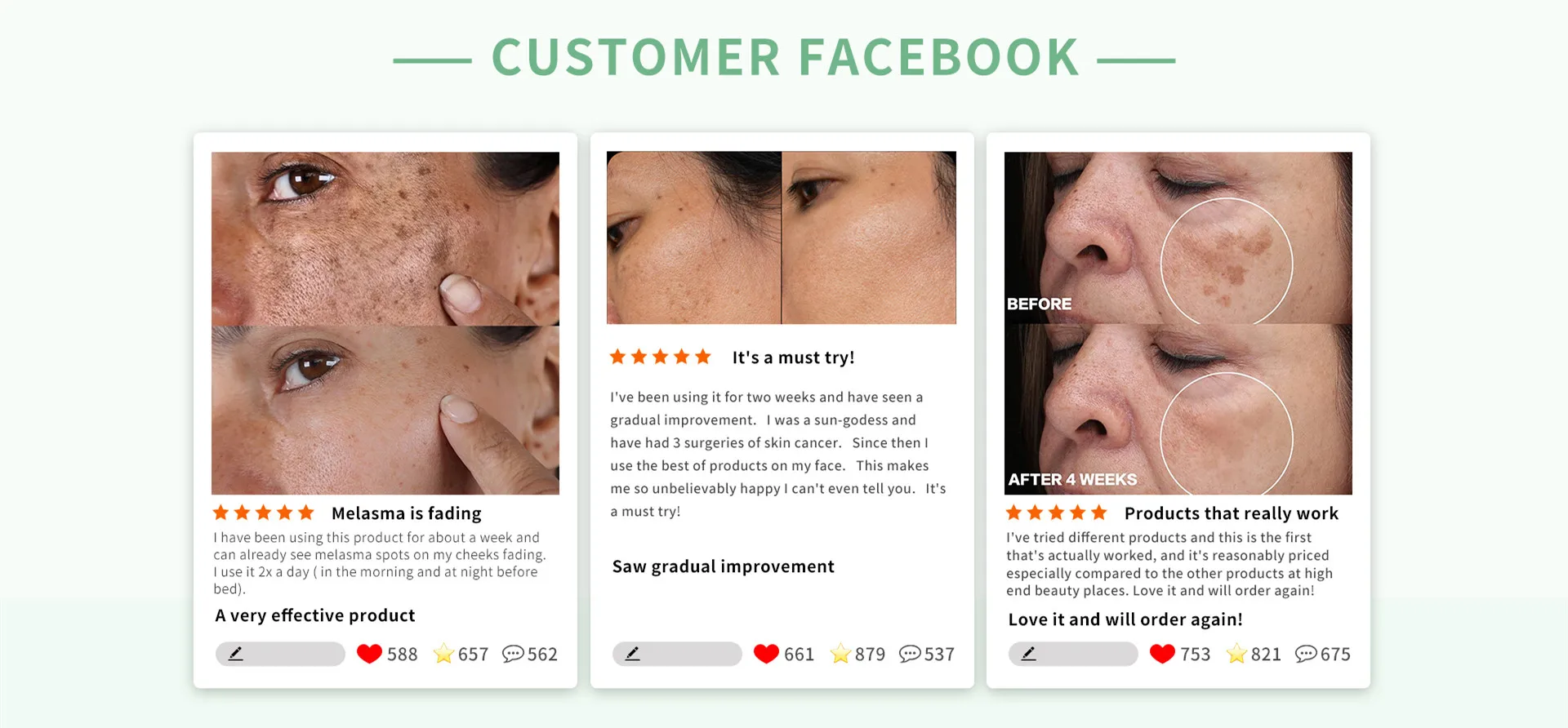1568x728 pixels.
Task: Click the star icon next to 657
Action: (443, 654)
